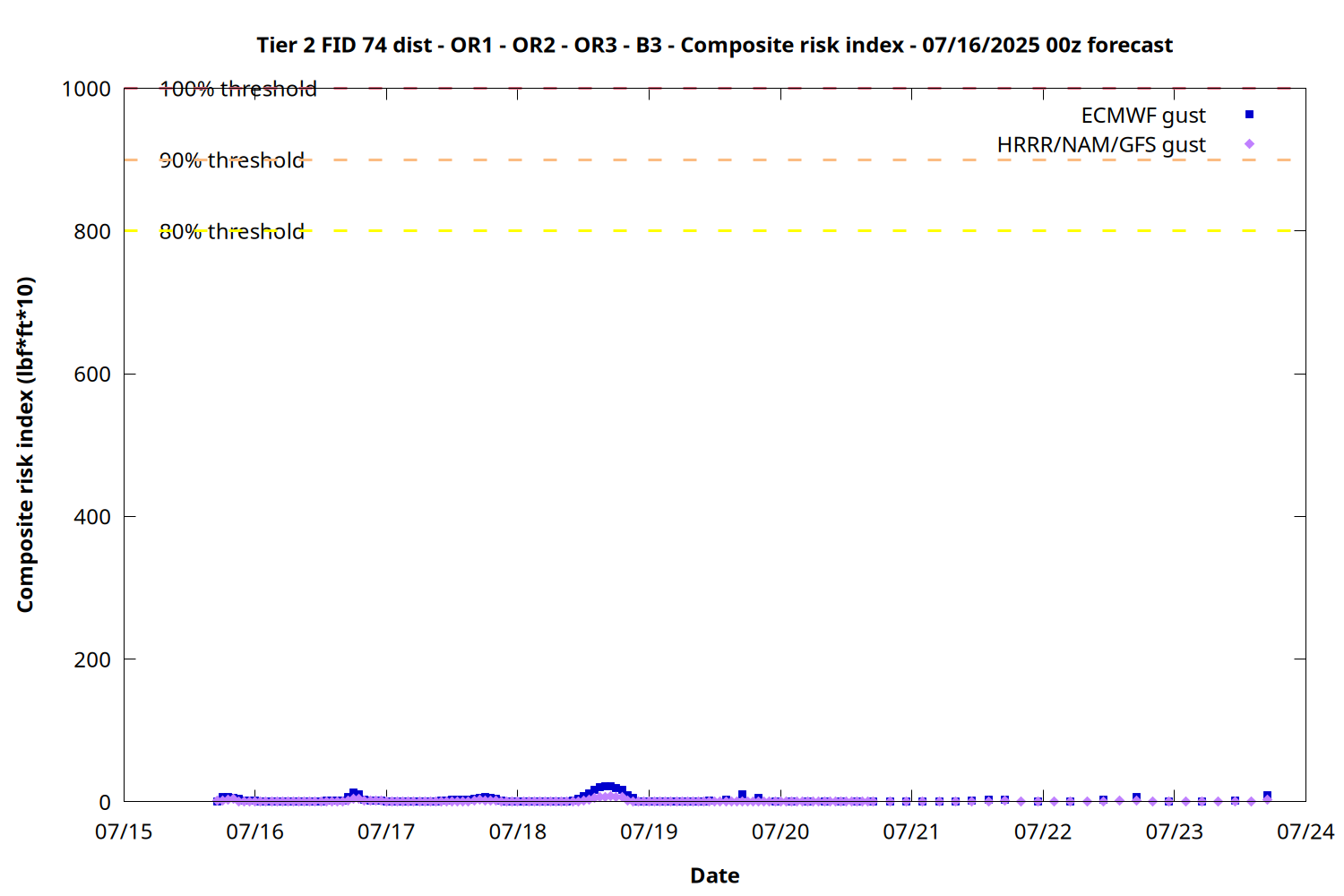Click the purple diamond HRRR legend marker
The height and width of the screenshot is (896, 1344).
pos(1249,143)
